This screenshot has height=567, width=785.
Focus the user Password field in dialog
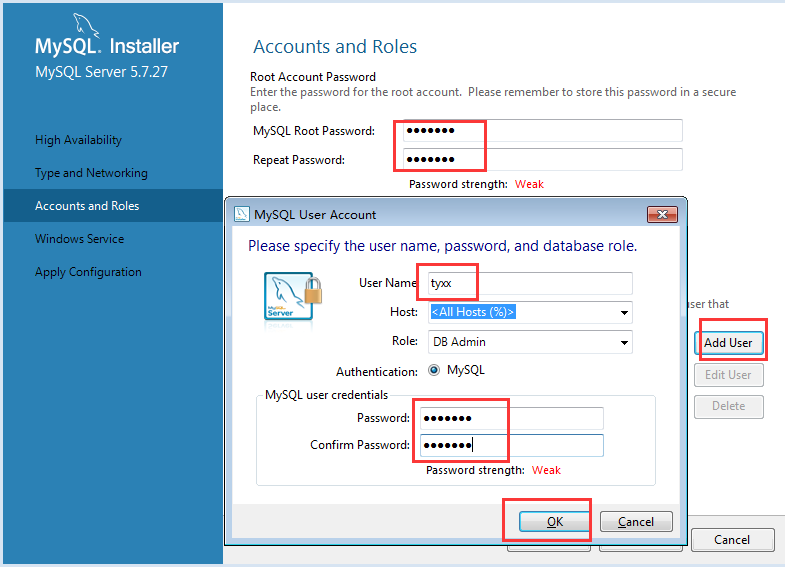[512, 418]
